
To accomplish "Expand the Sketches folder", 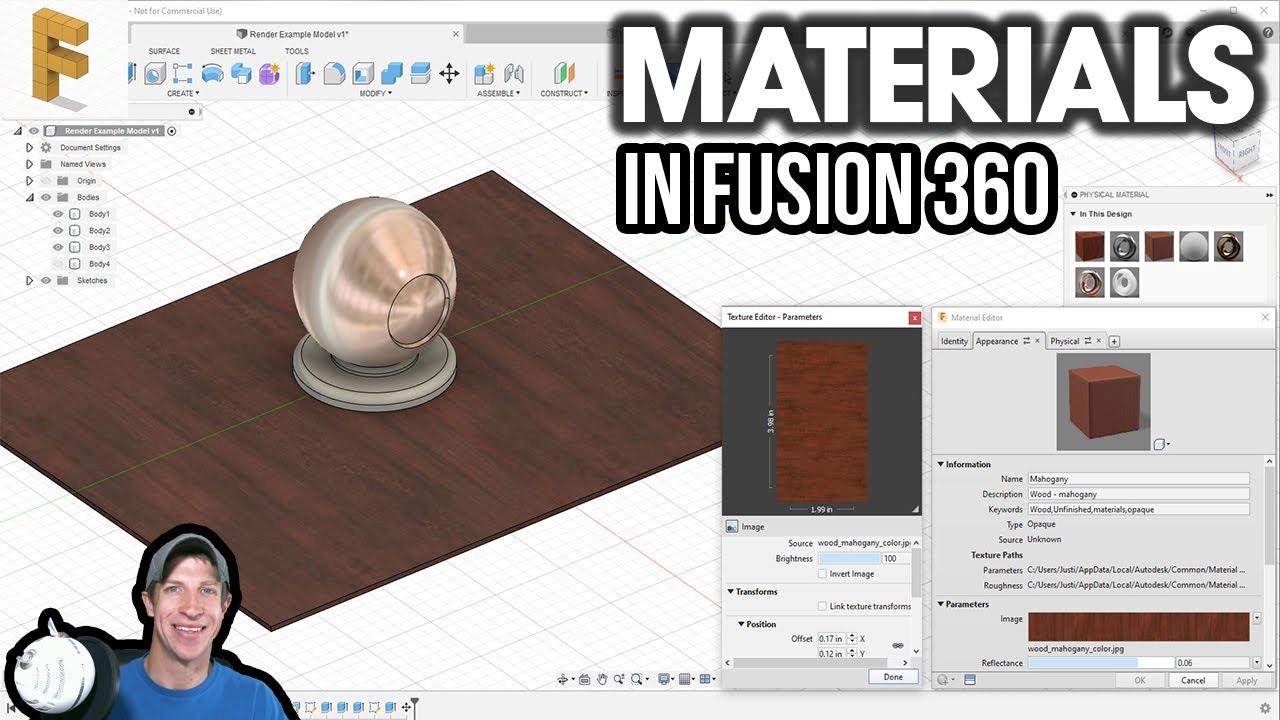I will click(x=29, y=281).
